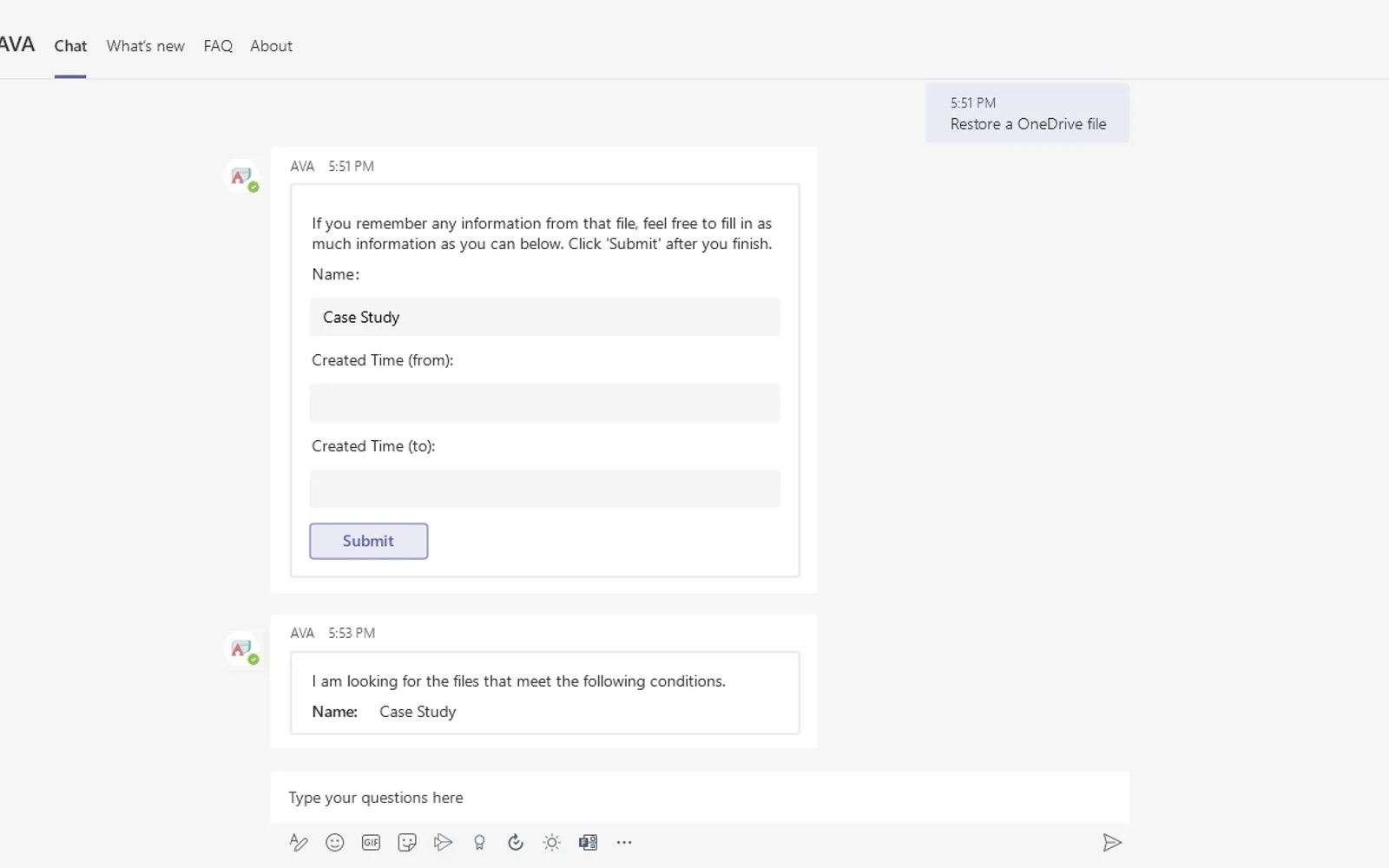Click the circular arrow checkmark icon
The width and height of the screenshot is (1389, 868).
tap(516, 842)
